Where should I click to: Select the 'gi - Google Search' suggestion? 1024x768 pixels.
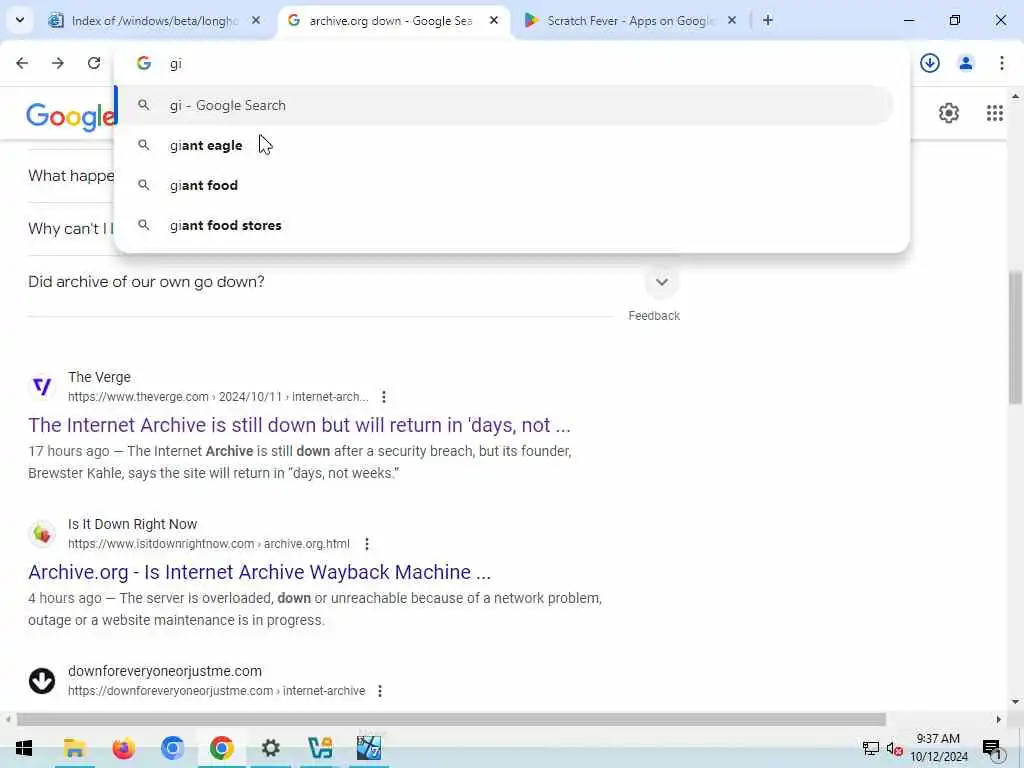pos(504,105)
